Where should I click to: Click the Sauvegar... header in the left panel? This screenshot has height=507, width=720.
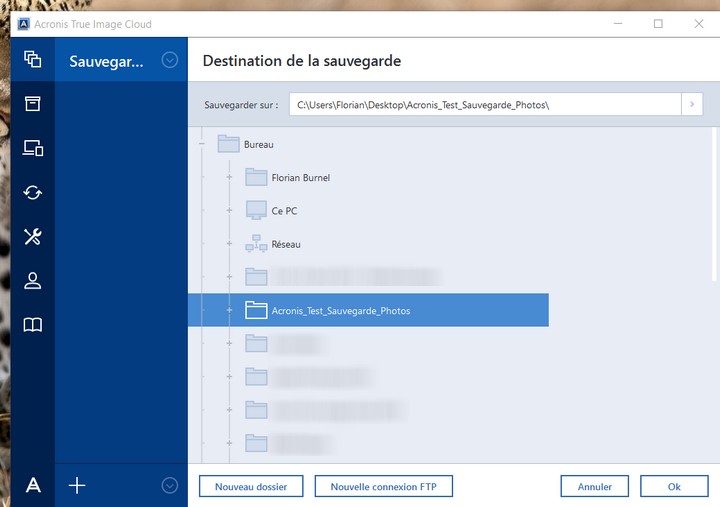pos(107,61)
